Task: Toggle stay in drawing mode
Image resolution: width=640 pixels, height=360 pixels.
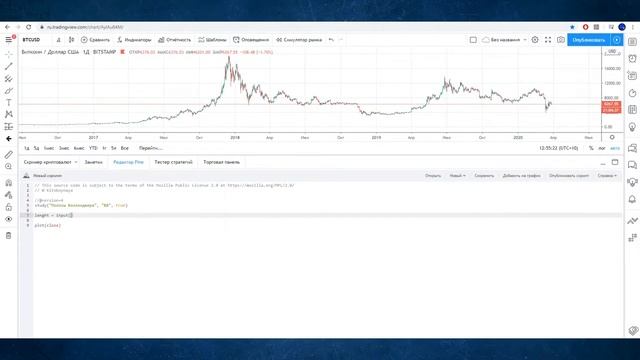Action: [x=9, y=195]
